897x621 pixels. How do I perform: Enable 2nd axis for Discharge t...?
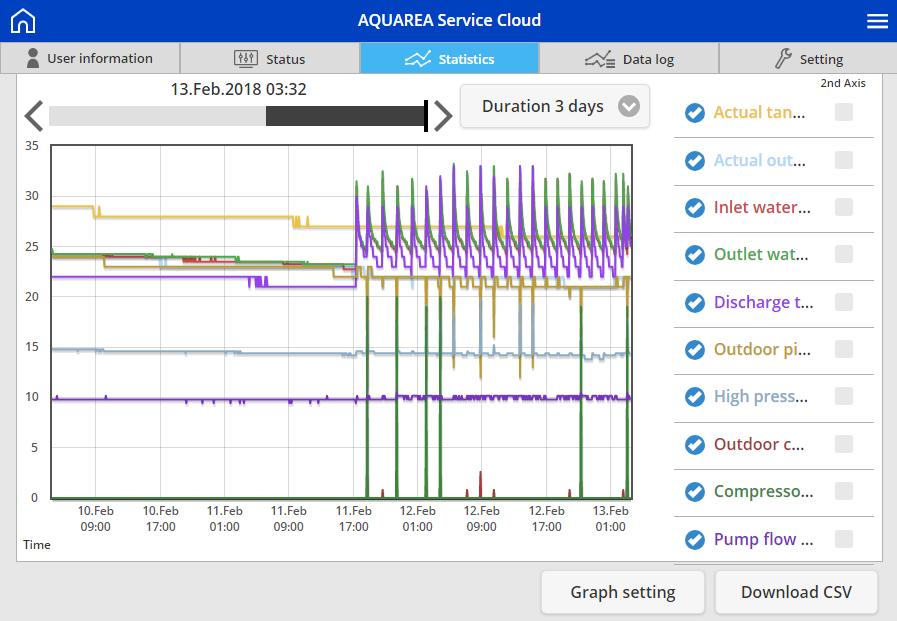click(844, 302)
